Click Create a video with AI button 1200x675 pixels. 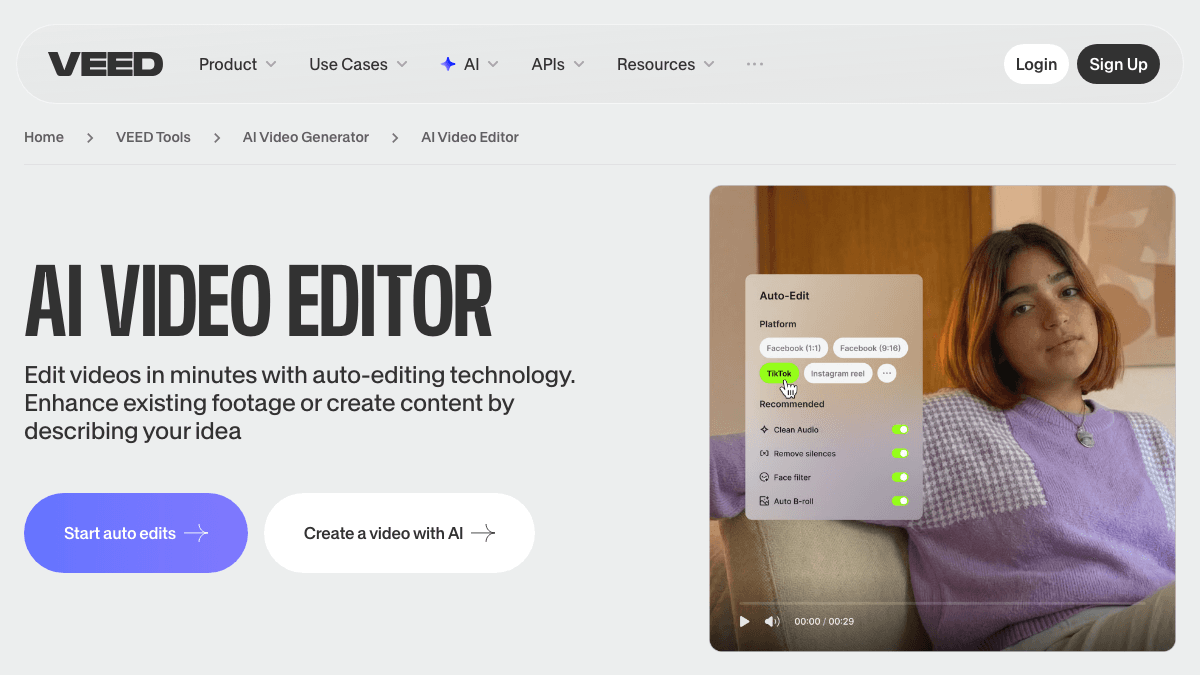(x=399, y=533)
